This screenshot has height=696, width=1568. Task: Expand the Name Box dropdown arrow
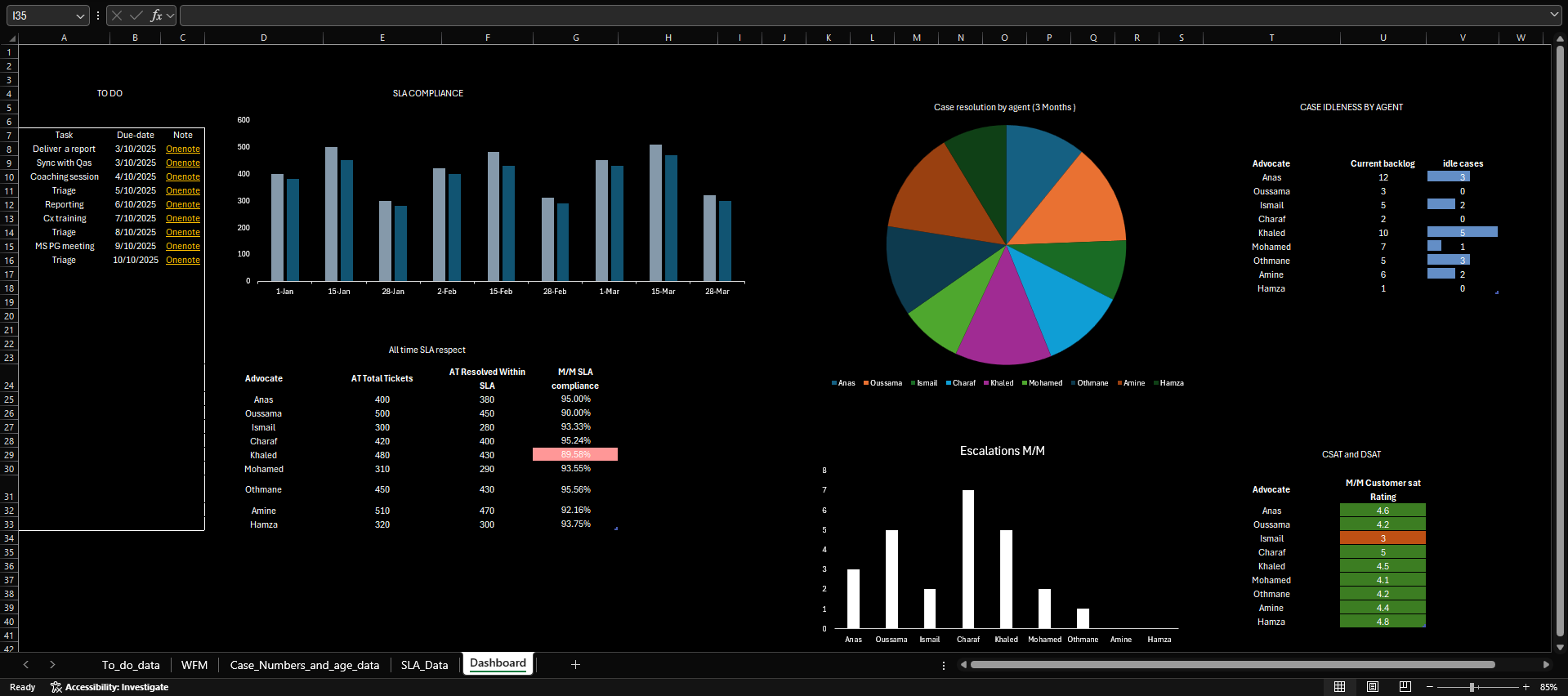[80, 16]
